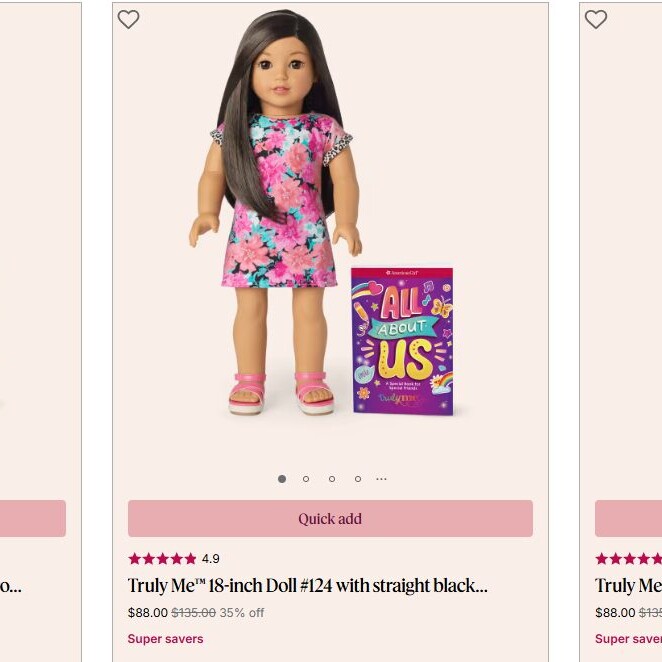Click the All About Us book image

coord(402,341)
